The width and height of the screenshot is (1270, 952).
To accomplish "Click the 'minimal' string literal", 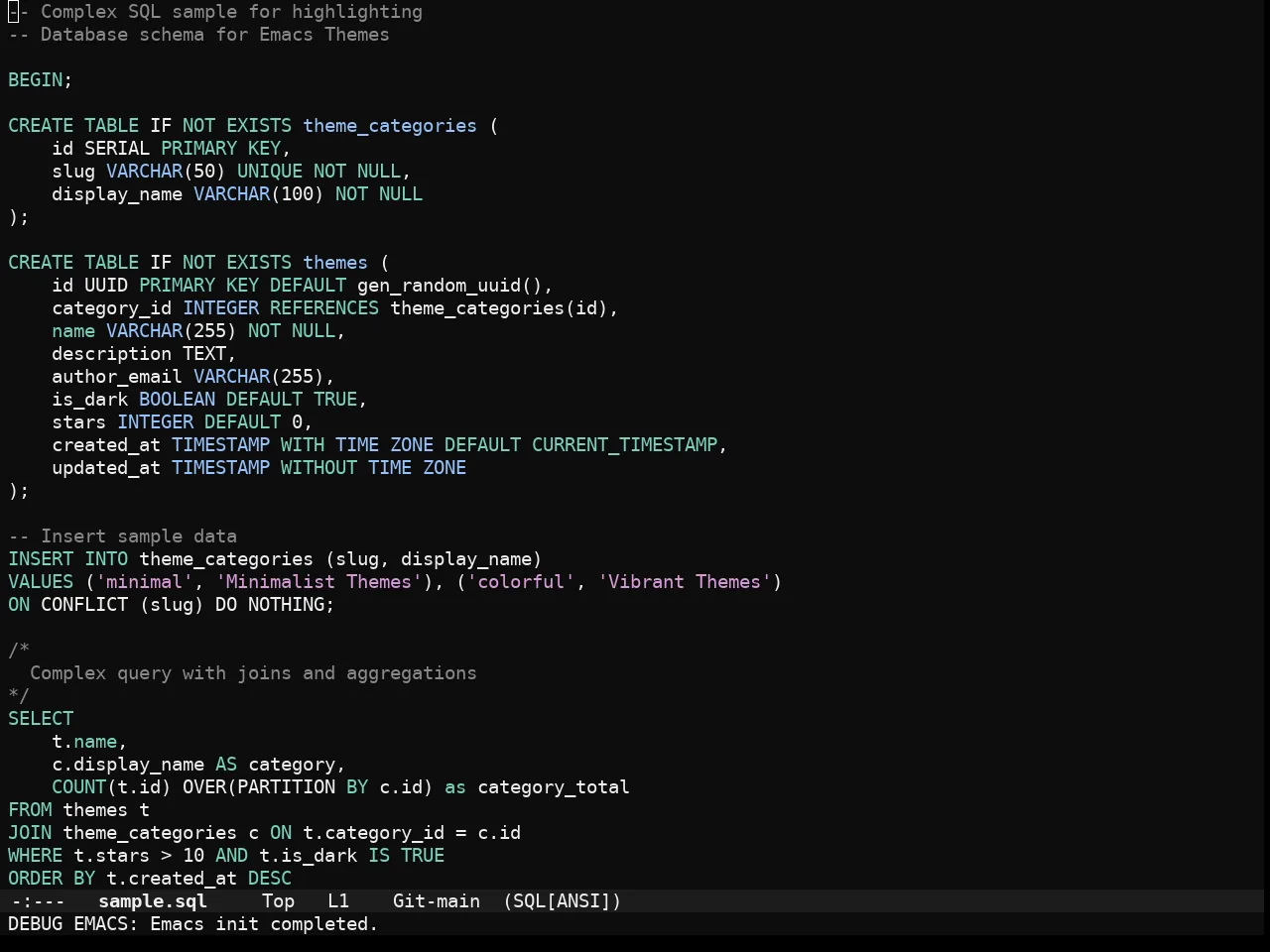I will [144, 582].
